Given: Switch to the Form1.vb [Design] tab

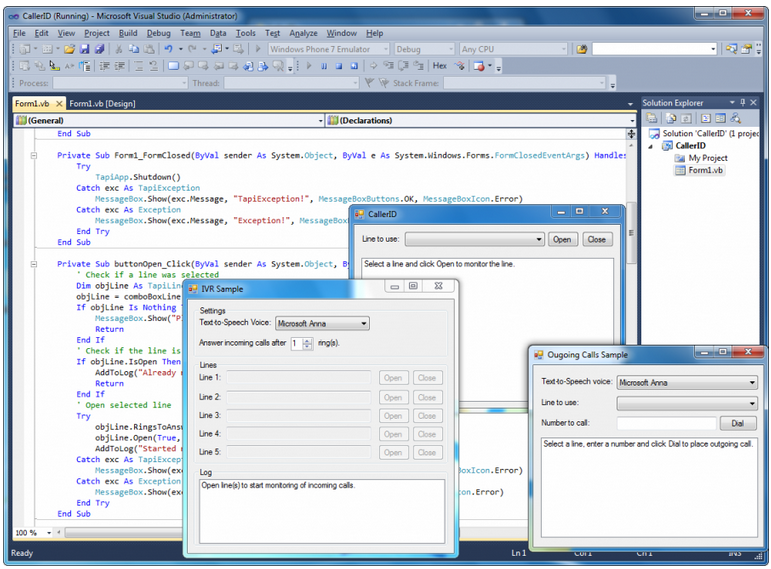Looking at the screenshot, I should click(x=102, y=103).
